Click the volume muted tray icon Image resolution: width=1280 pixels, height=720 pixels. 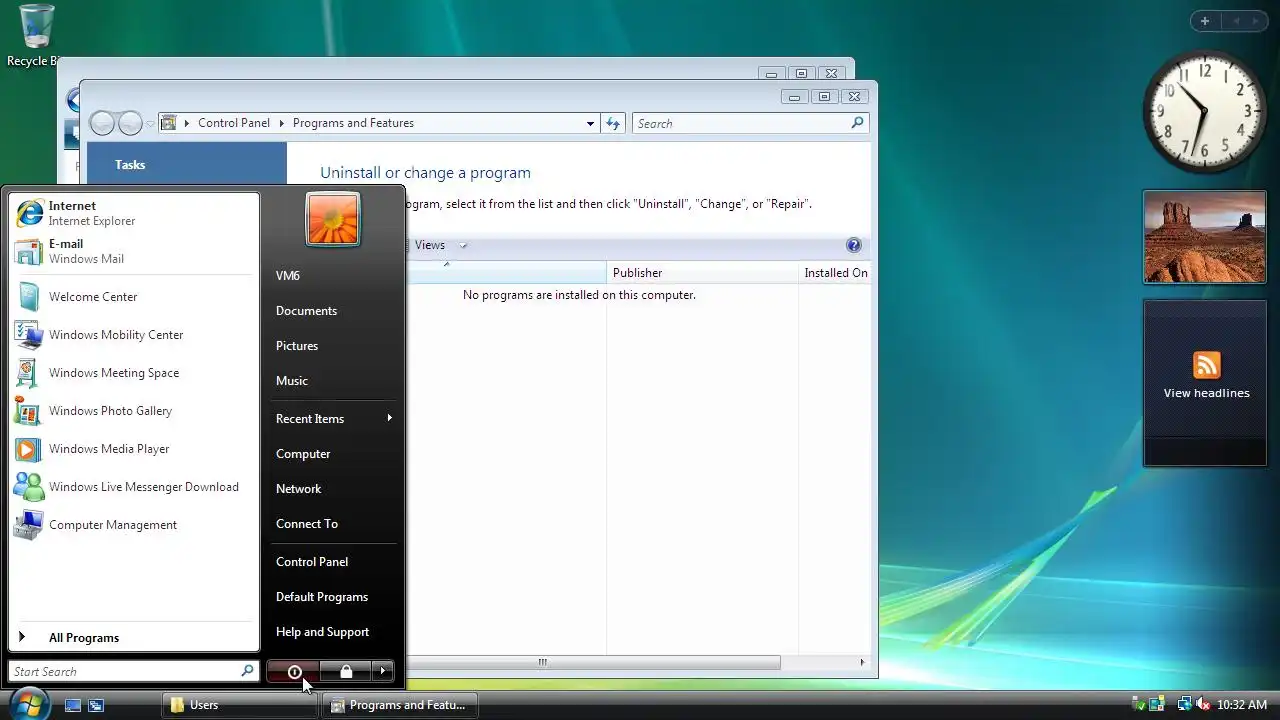(1204, 705)
